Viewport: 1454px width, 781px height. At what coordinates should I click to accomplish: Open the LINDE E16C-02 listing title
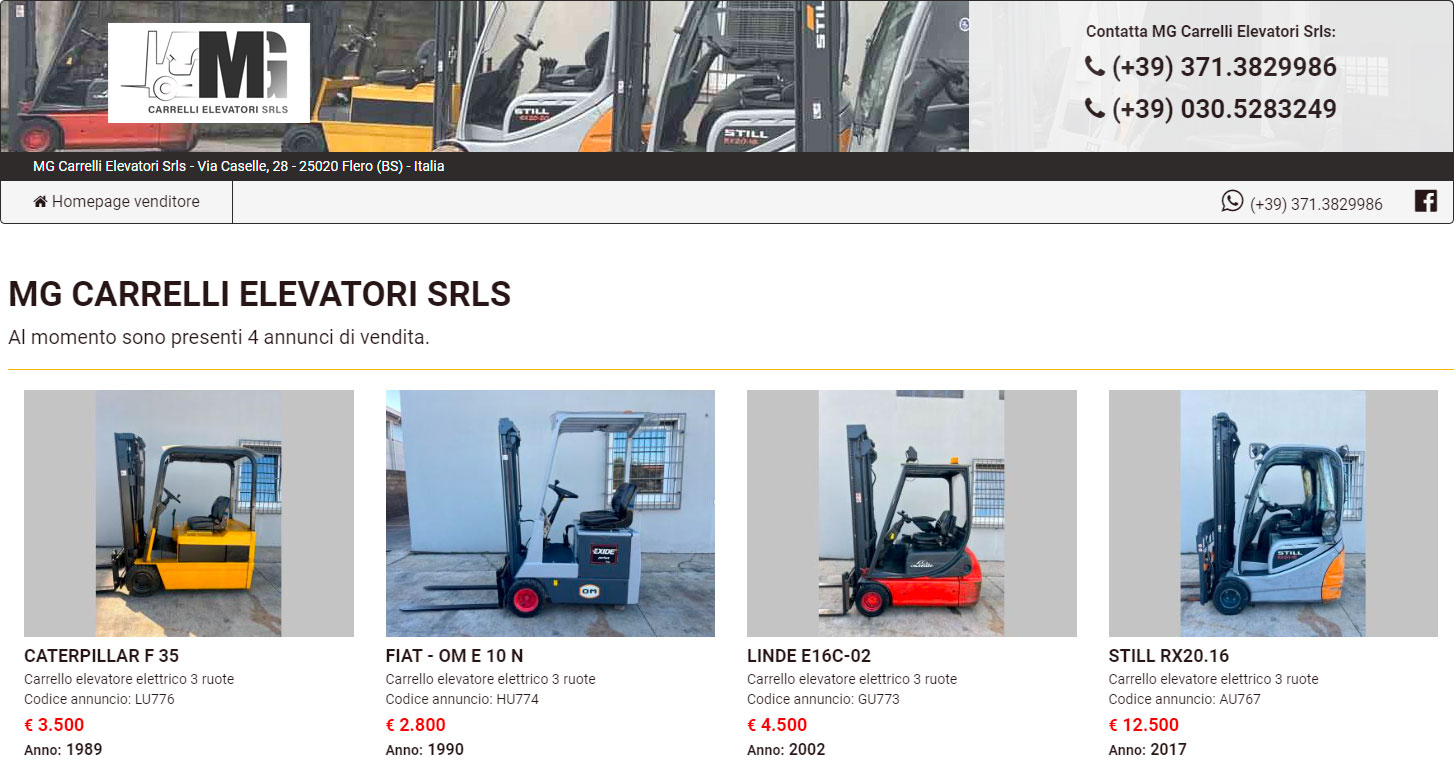tap(809, 656)
